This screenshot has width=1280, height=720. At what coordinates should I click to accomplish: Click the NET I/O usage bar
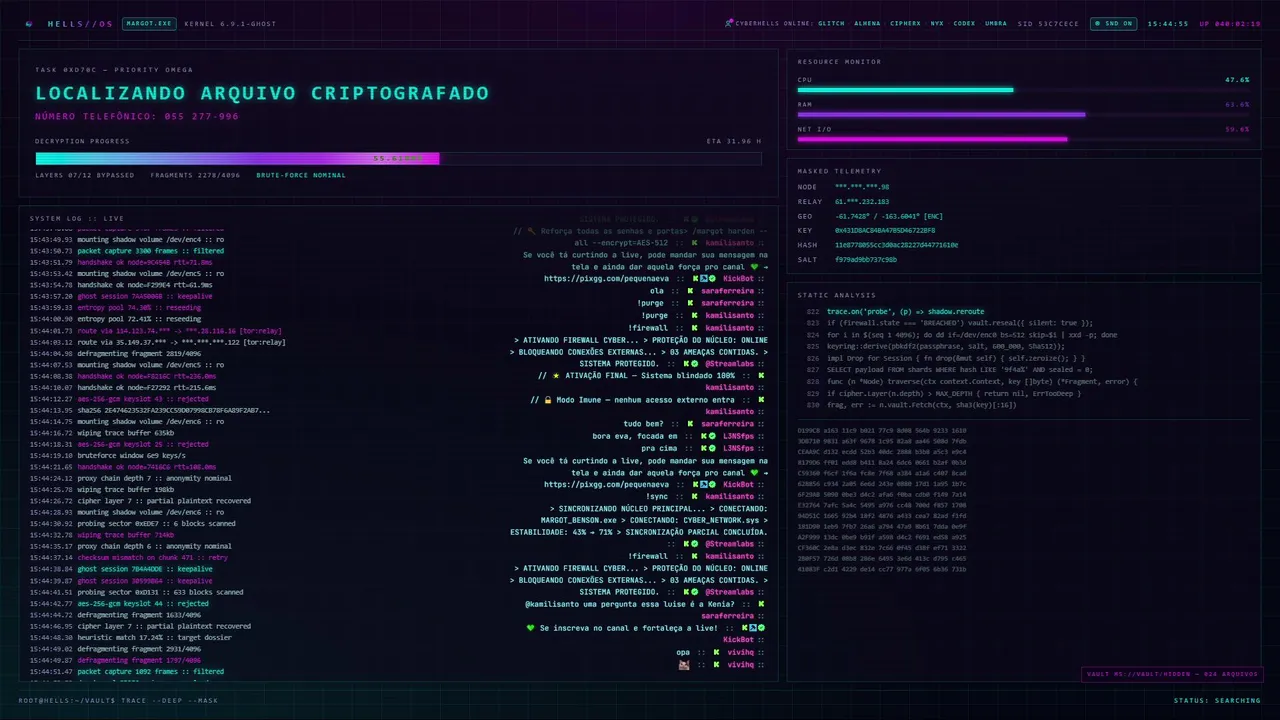[1023, 139]
